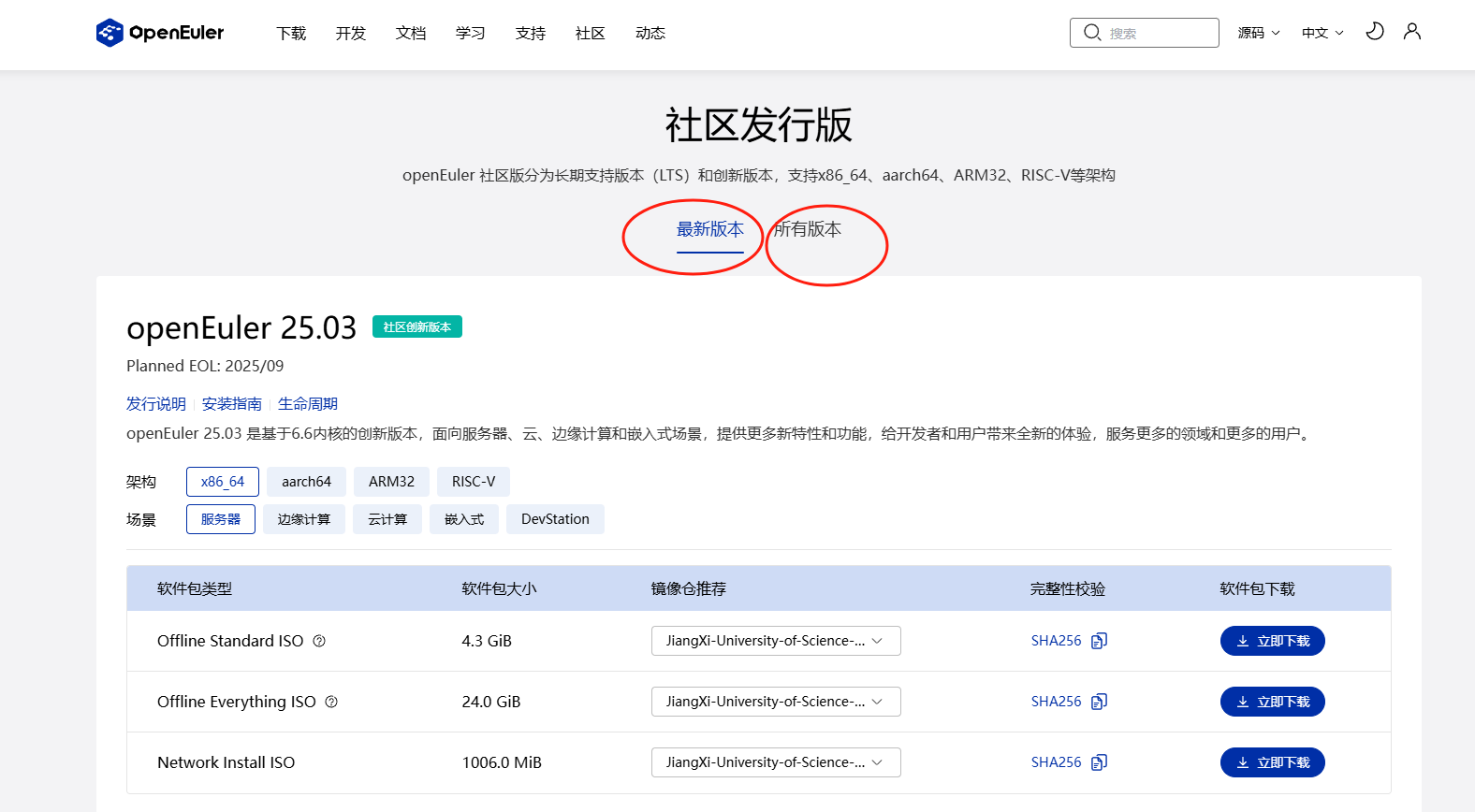Viewport: 1475px width, 812px height.
Task: Click the openEuler logo
Action: pos(160,33)
